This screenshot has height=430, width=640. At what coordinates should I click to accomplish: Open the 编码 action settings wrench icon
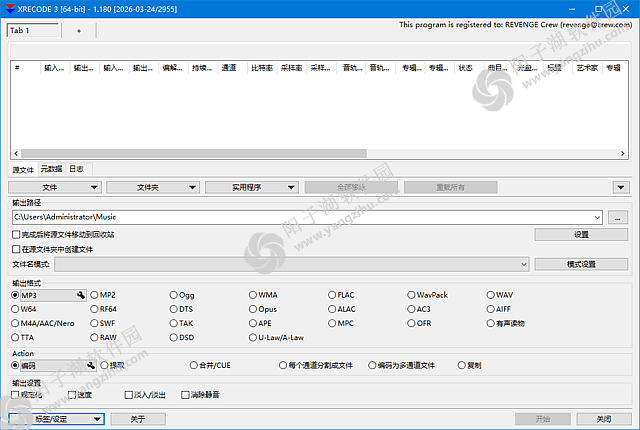[x=91, y=365]
